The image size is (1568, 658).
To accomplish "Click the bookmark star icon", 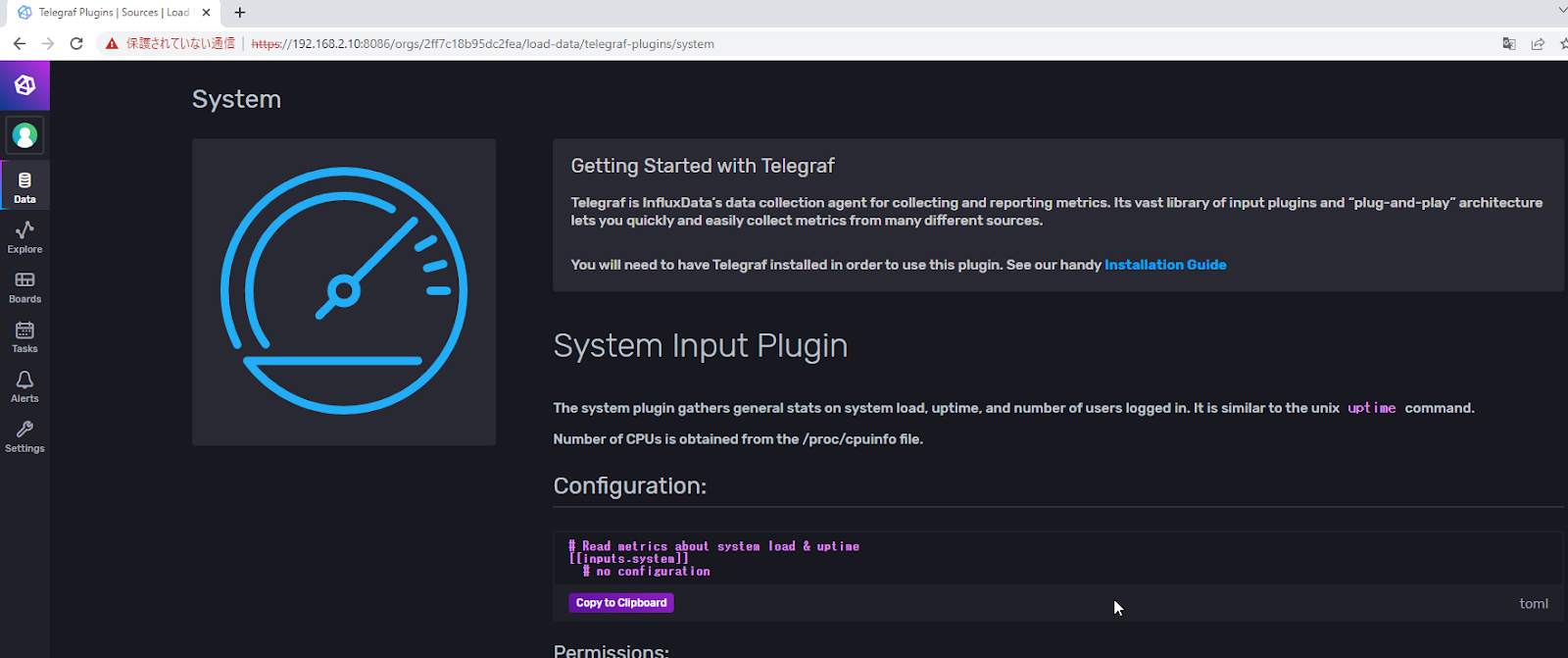I will [x=1564, y=43].
